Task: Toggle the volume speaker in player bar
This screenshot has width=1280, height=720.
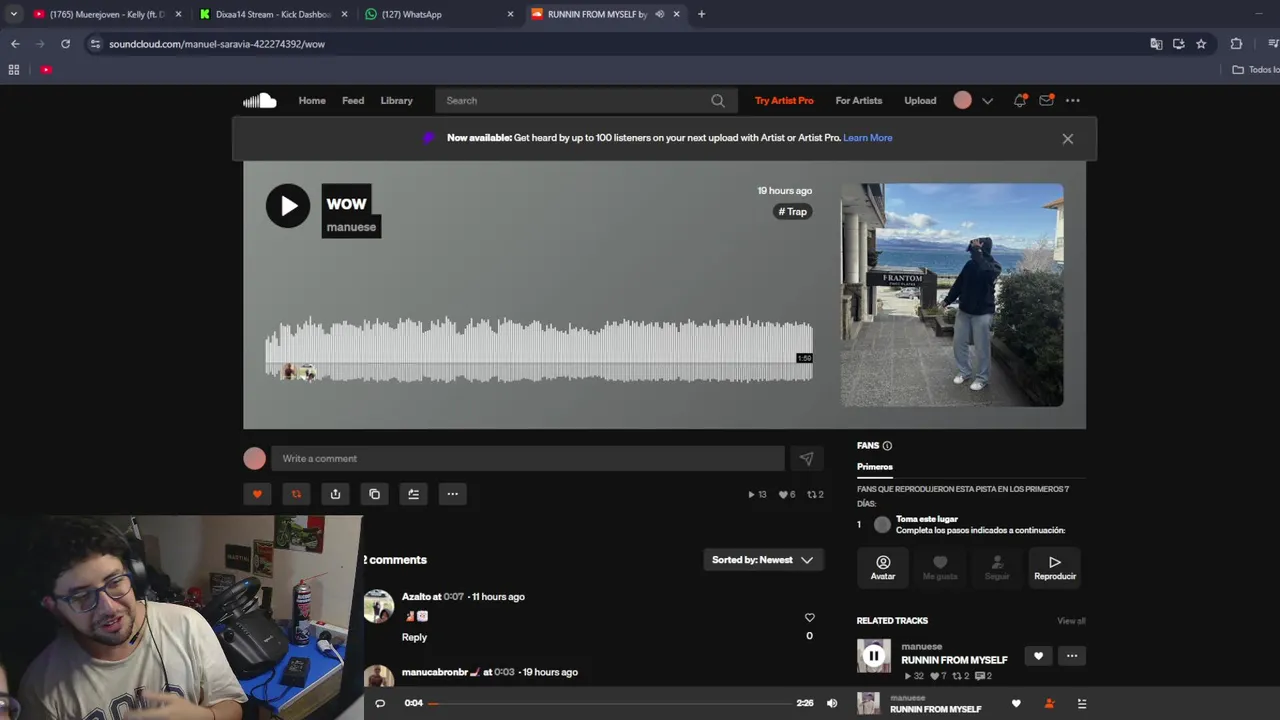Action: [832, 703]
